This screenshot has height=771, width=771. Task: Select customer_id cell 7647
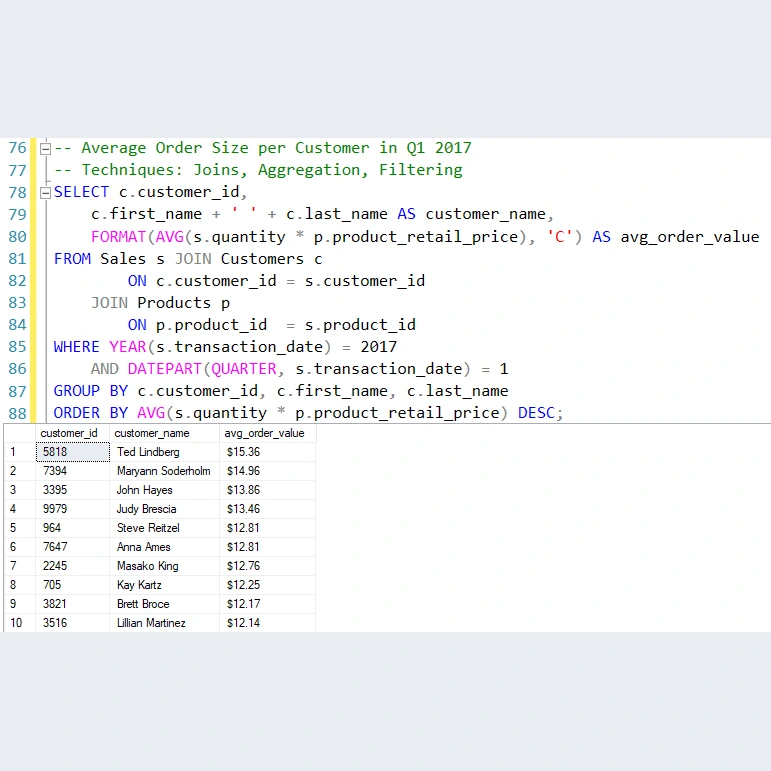[73, 547]
